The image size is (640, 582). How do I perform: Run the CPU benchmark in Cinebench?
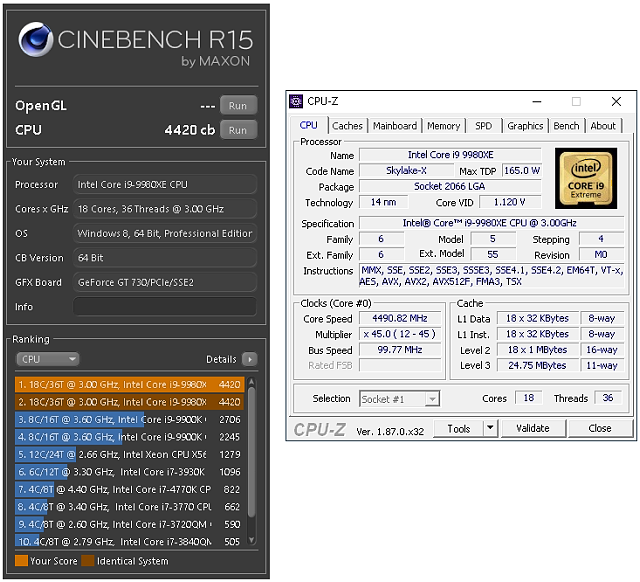238,130
